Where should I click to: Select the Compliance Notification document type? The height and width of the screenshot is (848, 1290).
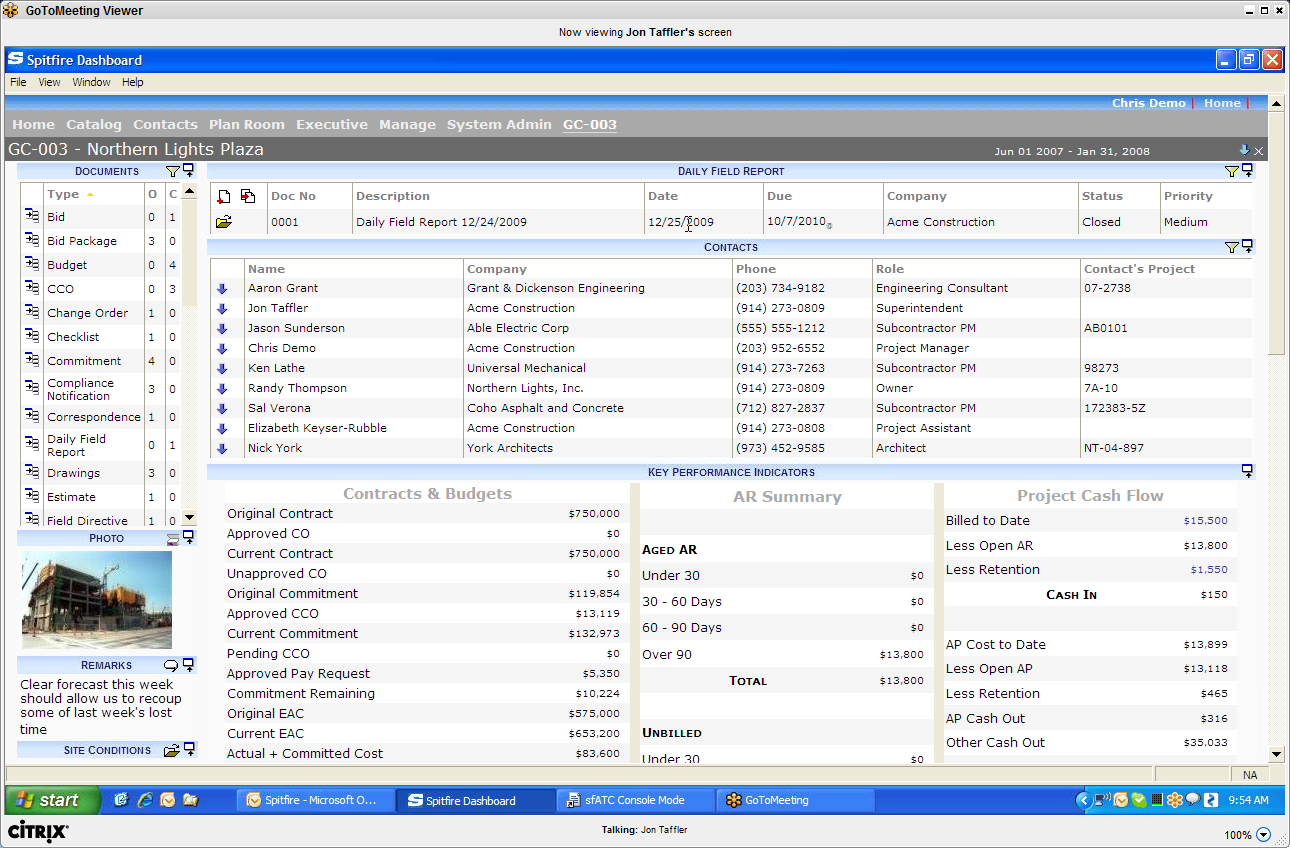pos(80,389)
